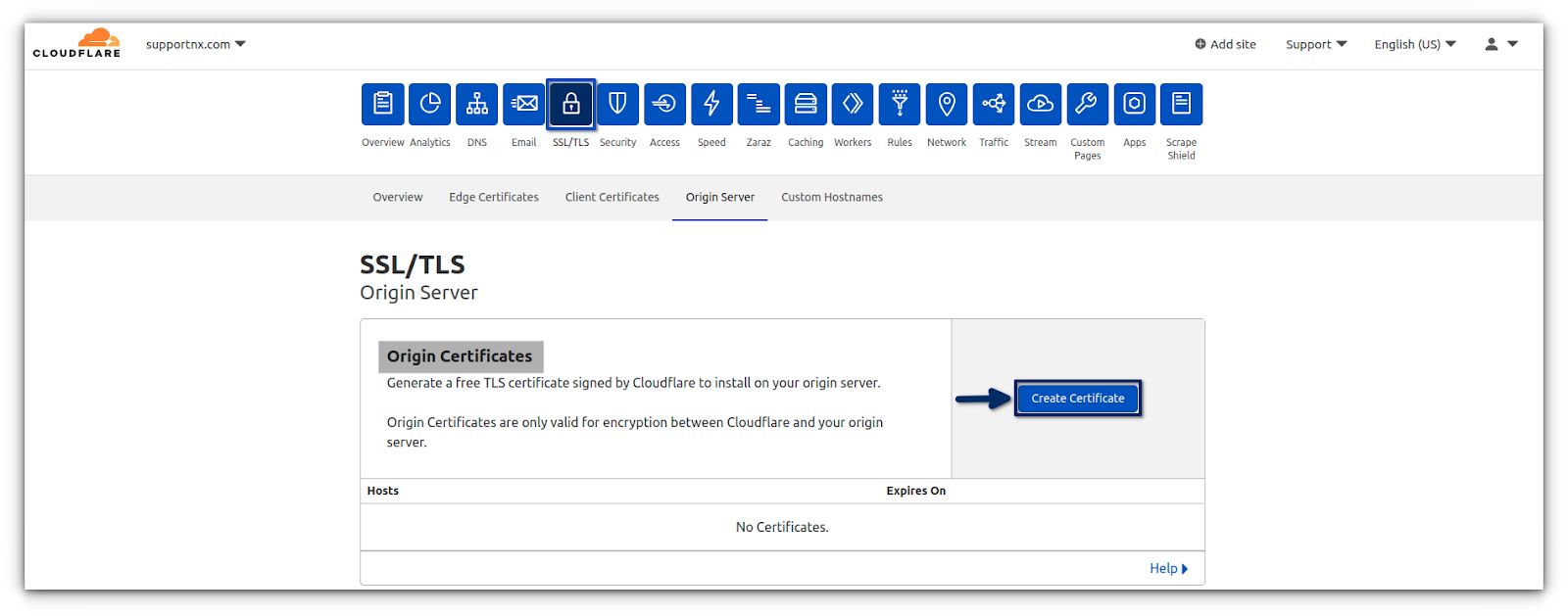
Task: Click the Origin Certificates heading
Action: pyautogui.click(x=460, y=356)
